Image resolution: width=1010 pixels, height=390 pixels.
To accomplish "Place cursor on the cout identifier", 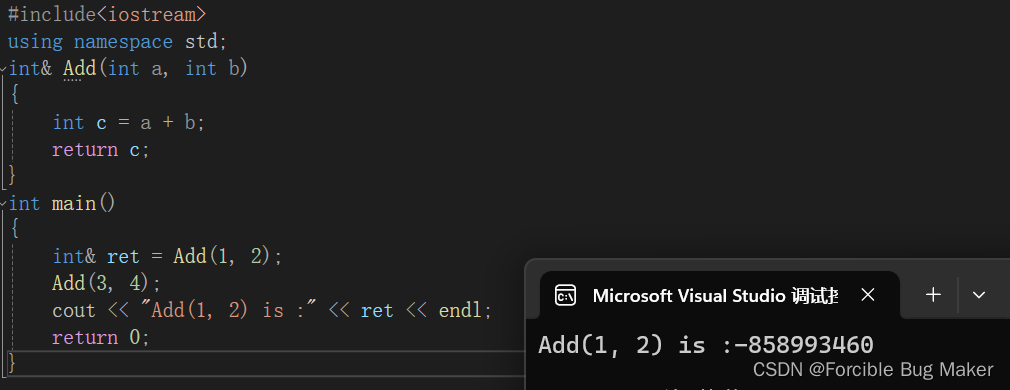I will click(x=73, y=311).
